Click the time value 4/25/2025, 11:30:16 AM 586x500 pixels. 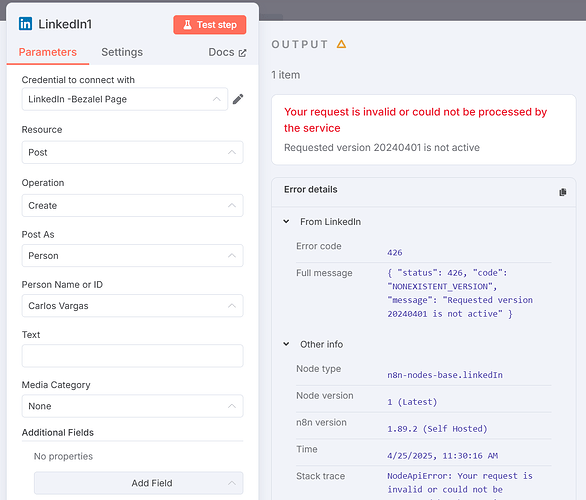[442, 456]
